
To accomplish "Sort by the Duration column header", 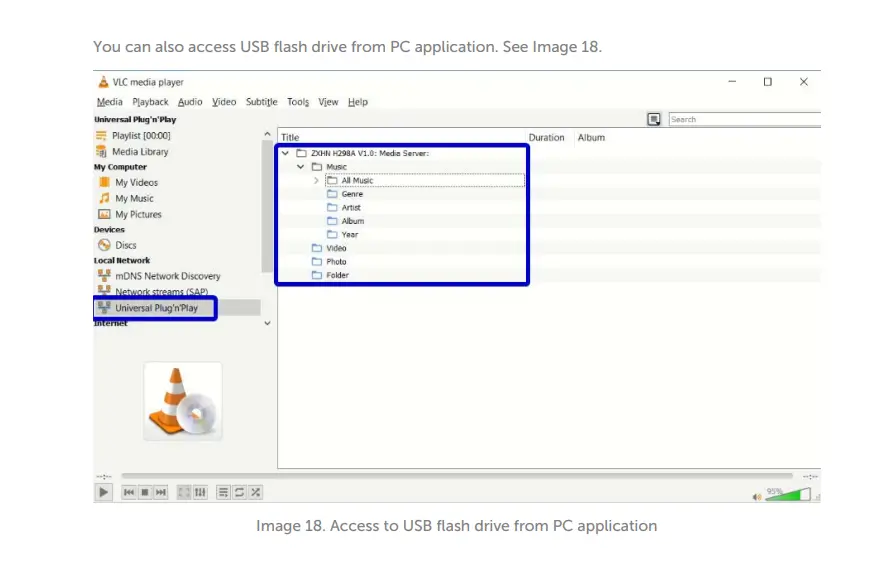I will pyautogui.click(x=546, y=137).
